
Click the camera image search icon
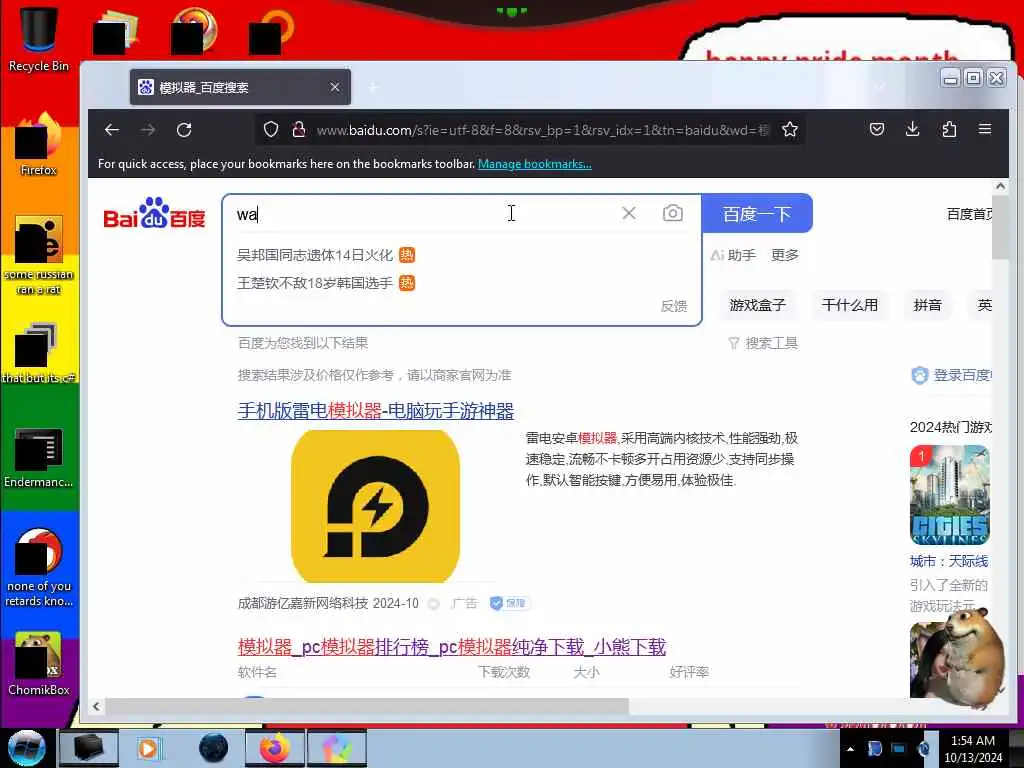click(673, 213)
